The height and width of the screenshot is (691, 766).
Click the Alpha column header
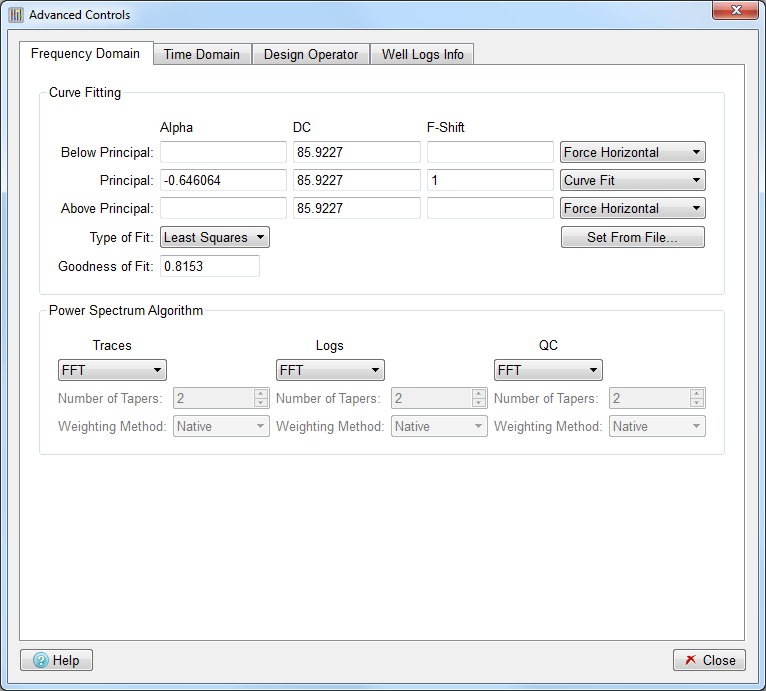(x=176, y=128)
